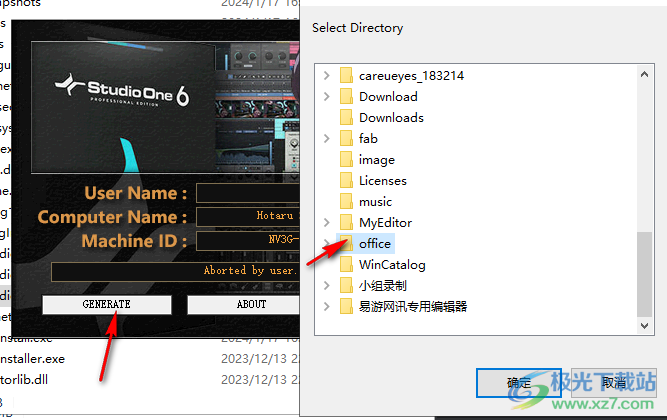
Task: Select the Downloads directory name
Action: tap(391, 117)
